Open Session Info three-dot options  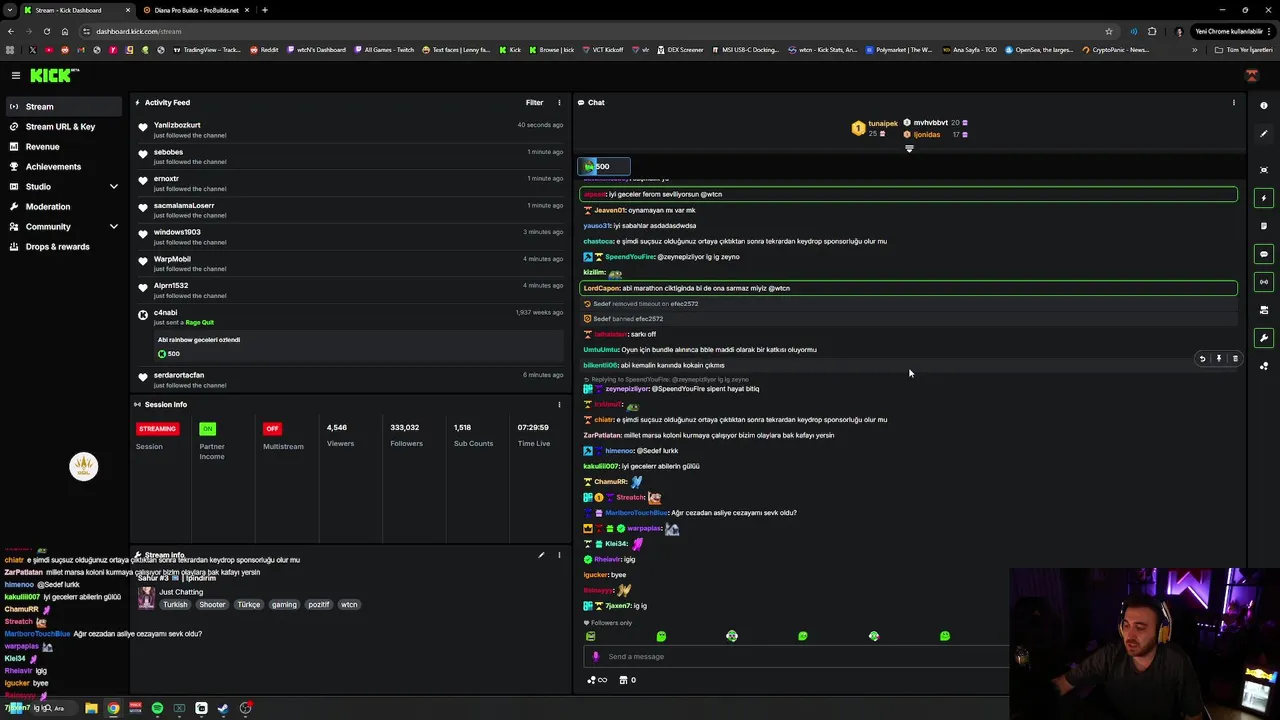pos(559,404)
